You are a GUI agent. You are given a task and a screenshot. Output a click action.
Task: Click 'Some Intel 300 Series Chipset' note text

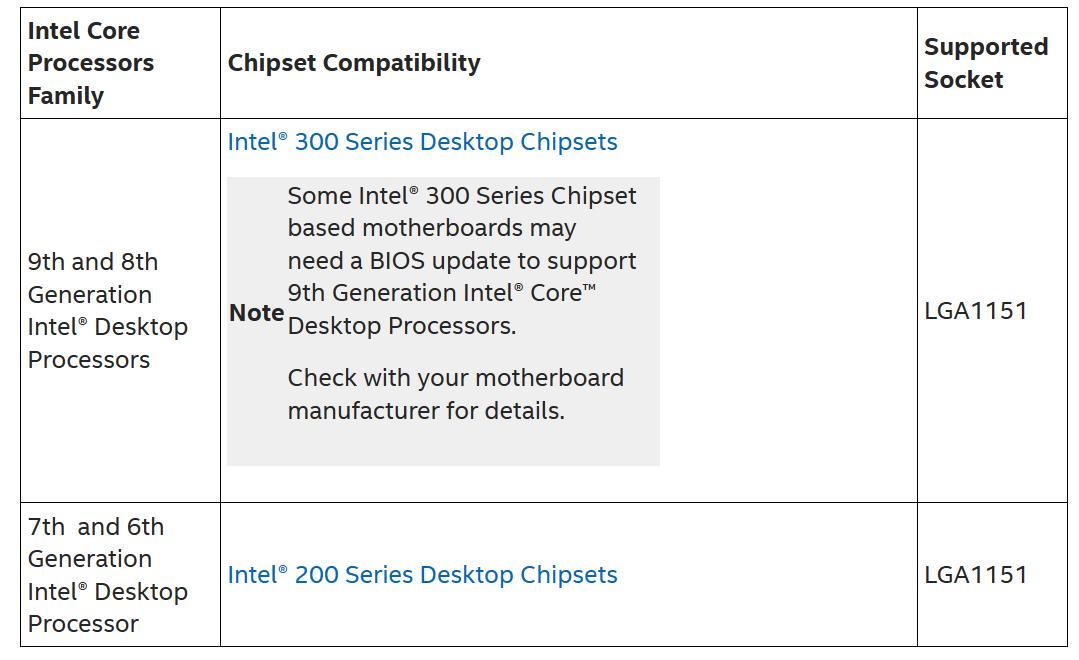pos(461,195)
